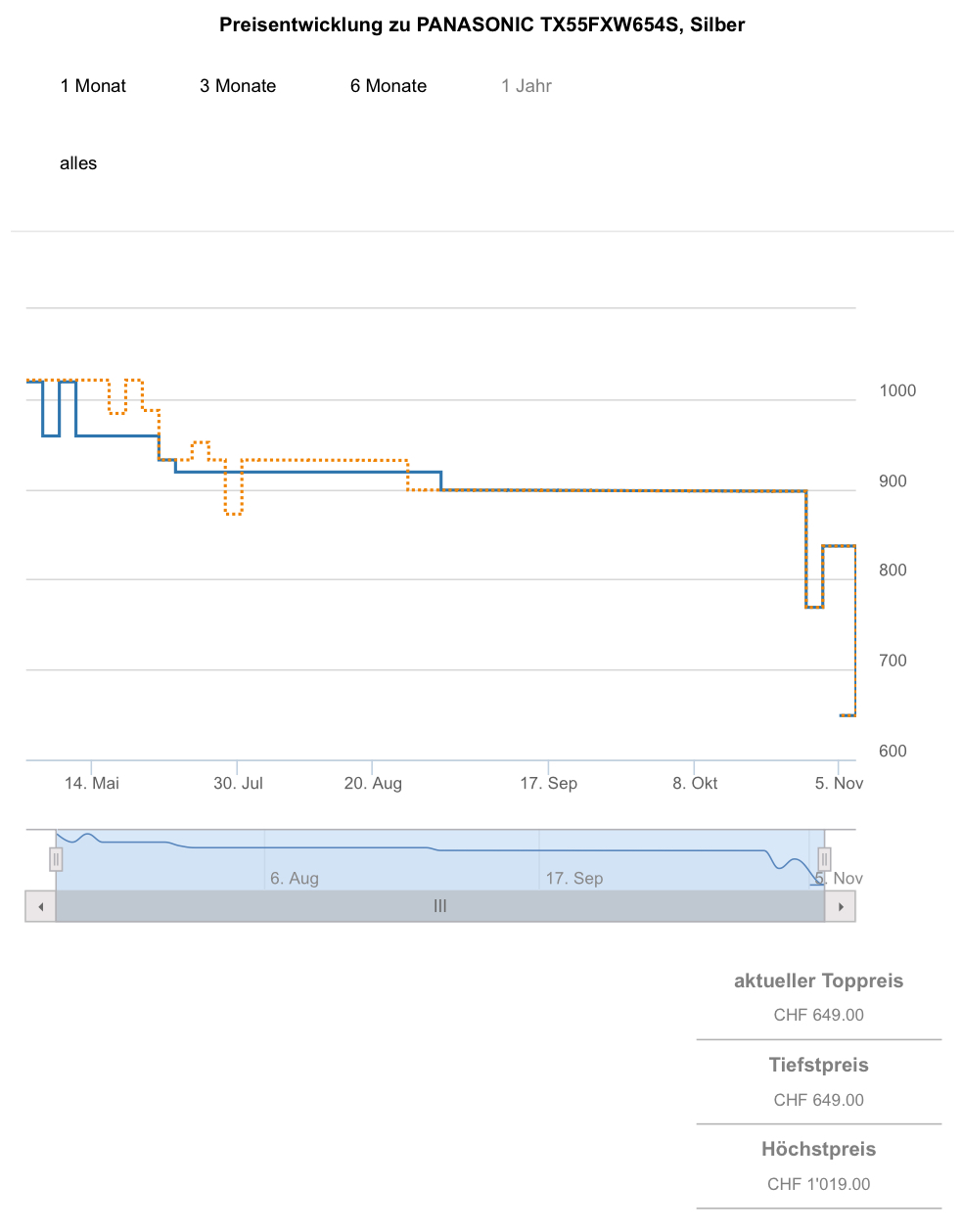Click the Höchstpreis value CHF 1'019.00

click(x=818, y=1184)
